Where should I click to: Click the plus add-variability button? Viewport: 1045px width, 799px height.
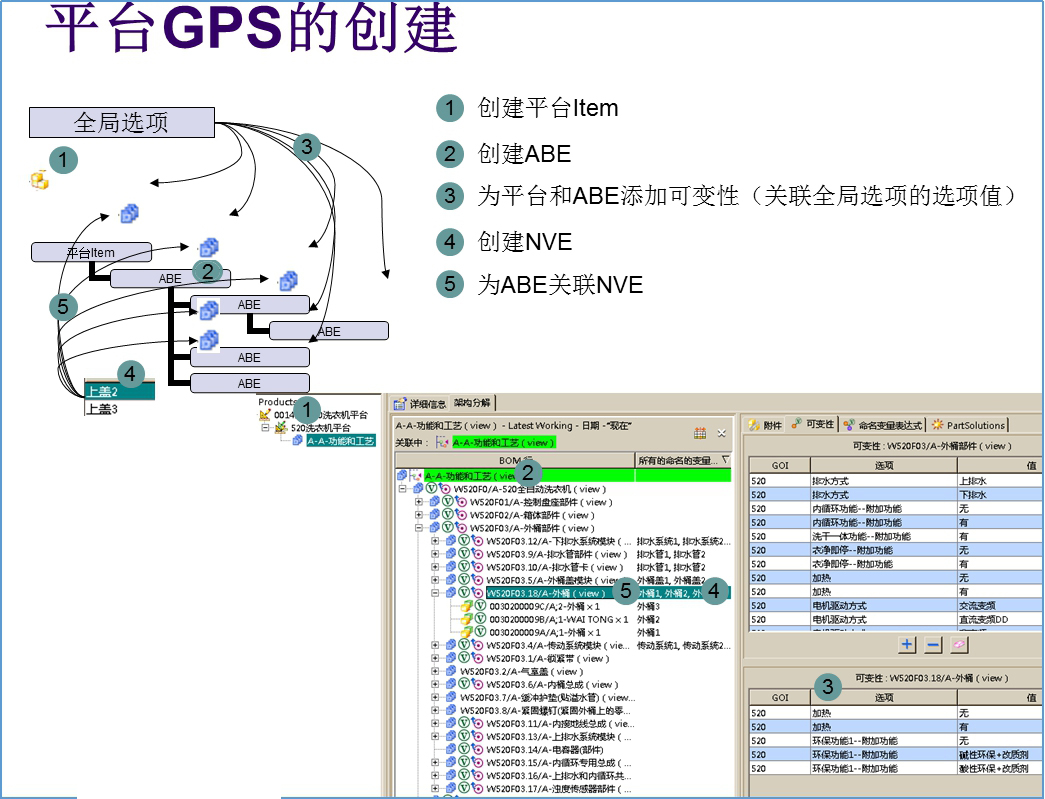[907, 645]
